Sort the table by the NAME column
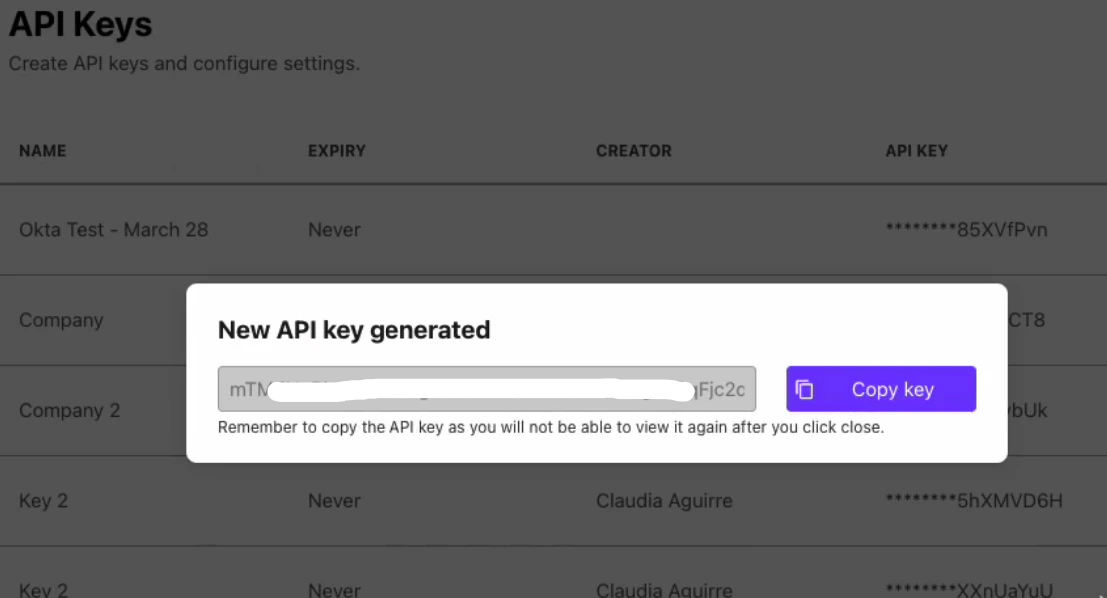Image resolution: width=1107 pixels, height=598 pixels. coord(42,151)
